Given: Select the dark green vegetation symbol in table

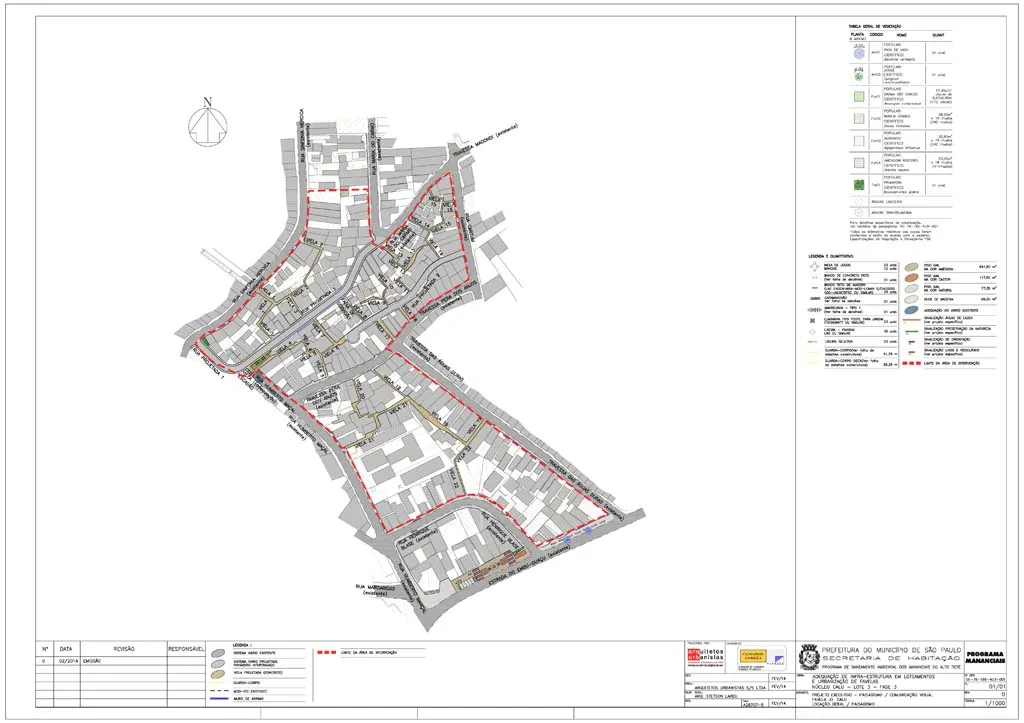Looking at the screenshot, I should pos(858,184).
